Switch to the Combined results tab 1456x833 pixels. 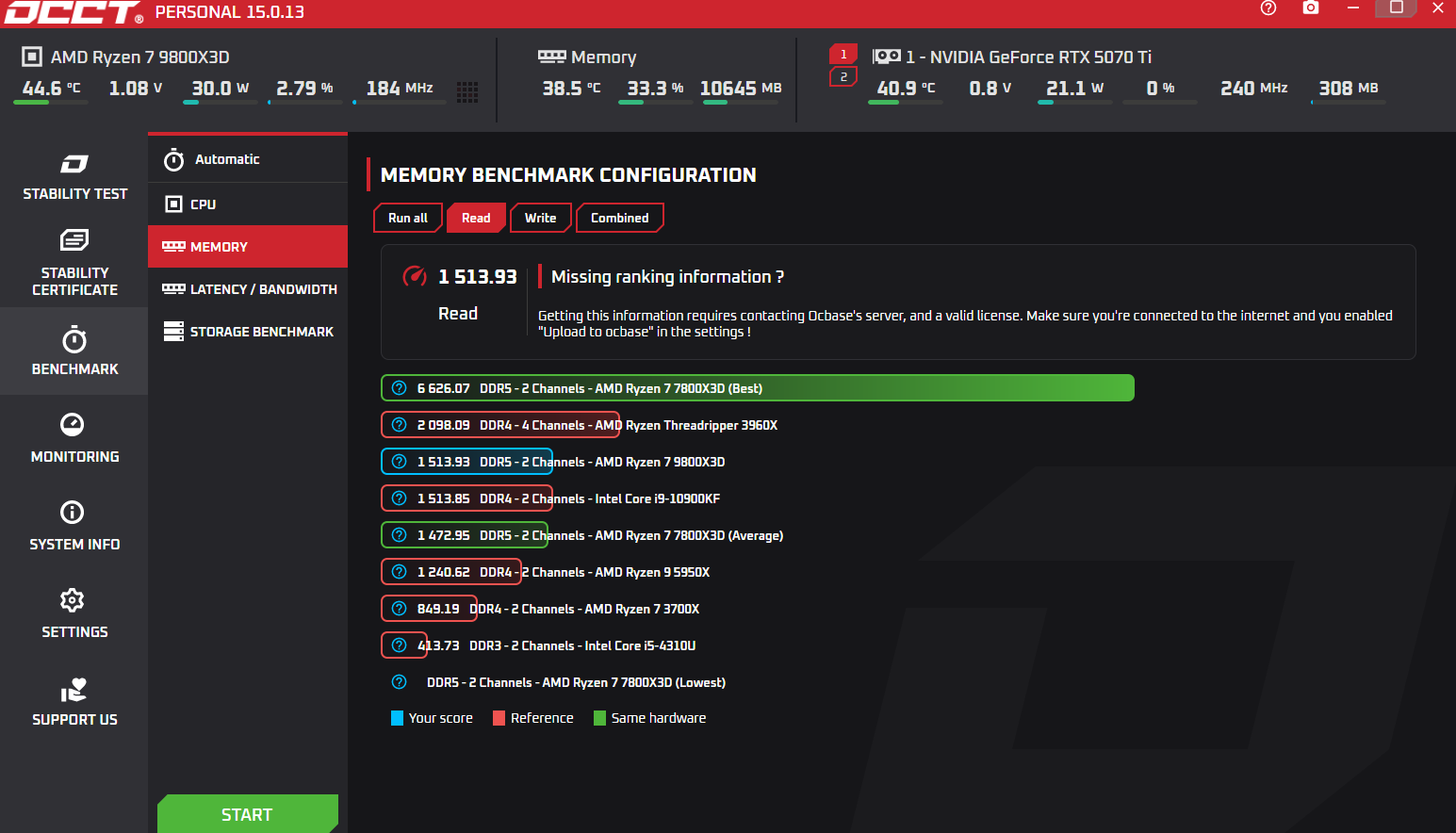click(620, 218)
